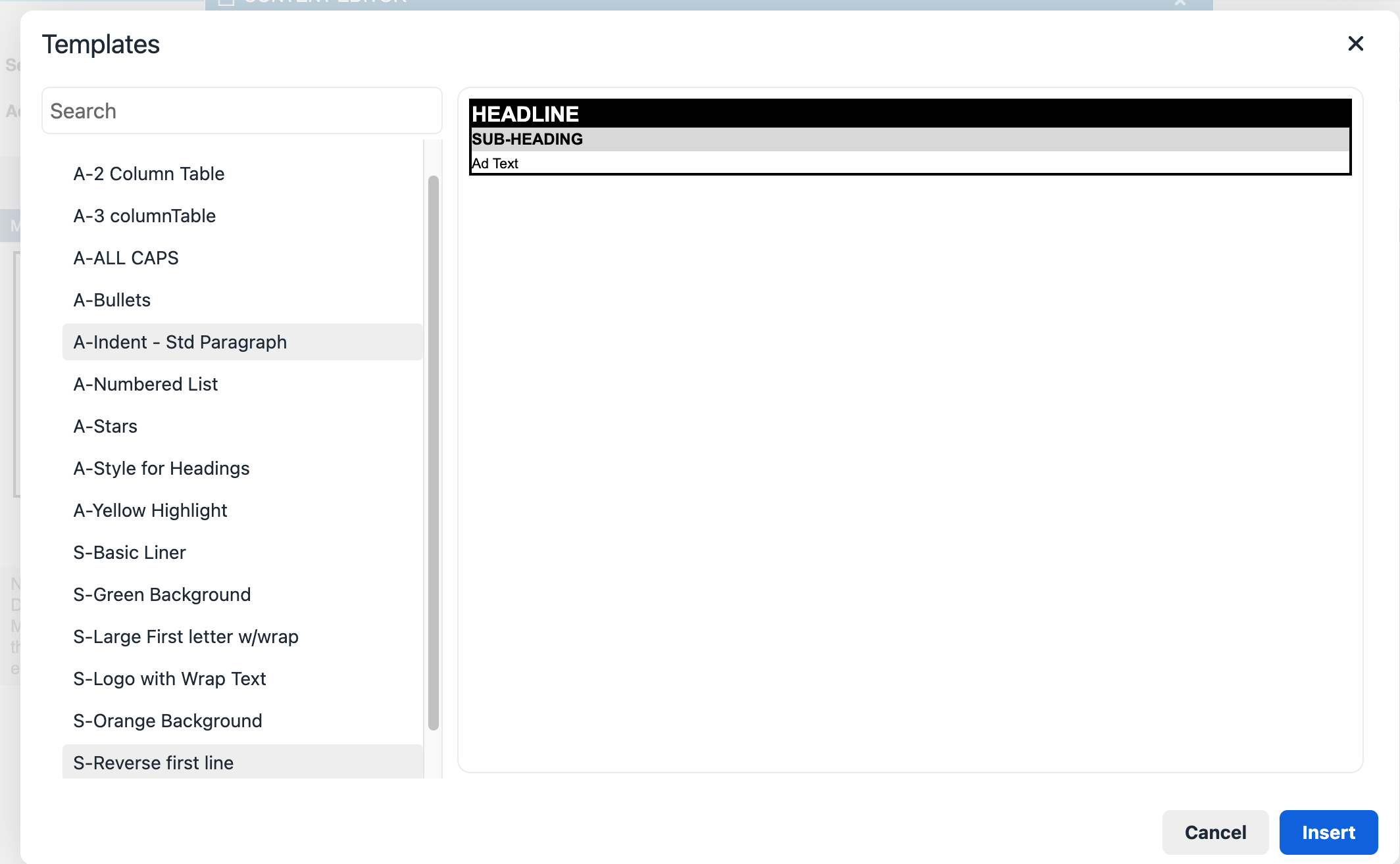
Task: Choose the A-3 columnTable template
Action: (145, 216)
